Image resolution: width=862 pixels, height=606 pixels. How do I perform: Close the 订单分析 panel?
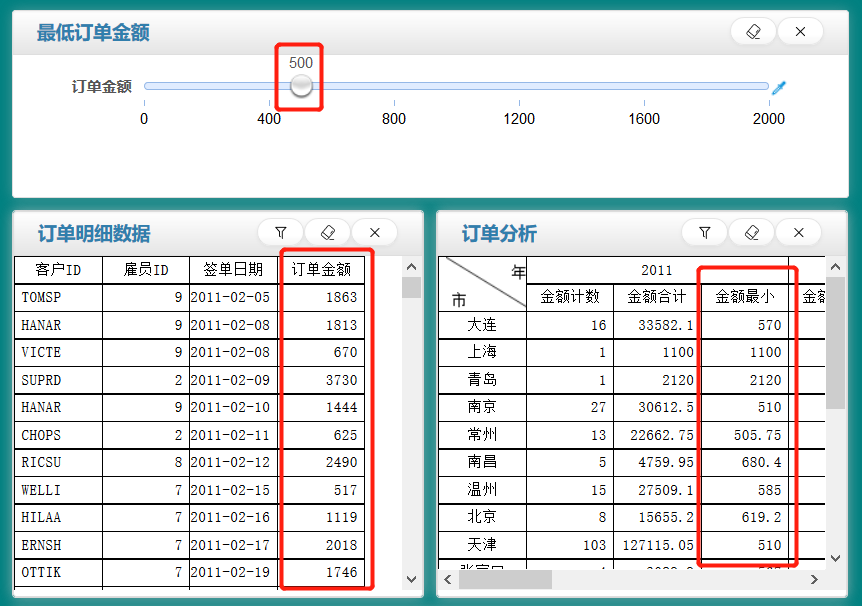pos(798,233)
